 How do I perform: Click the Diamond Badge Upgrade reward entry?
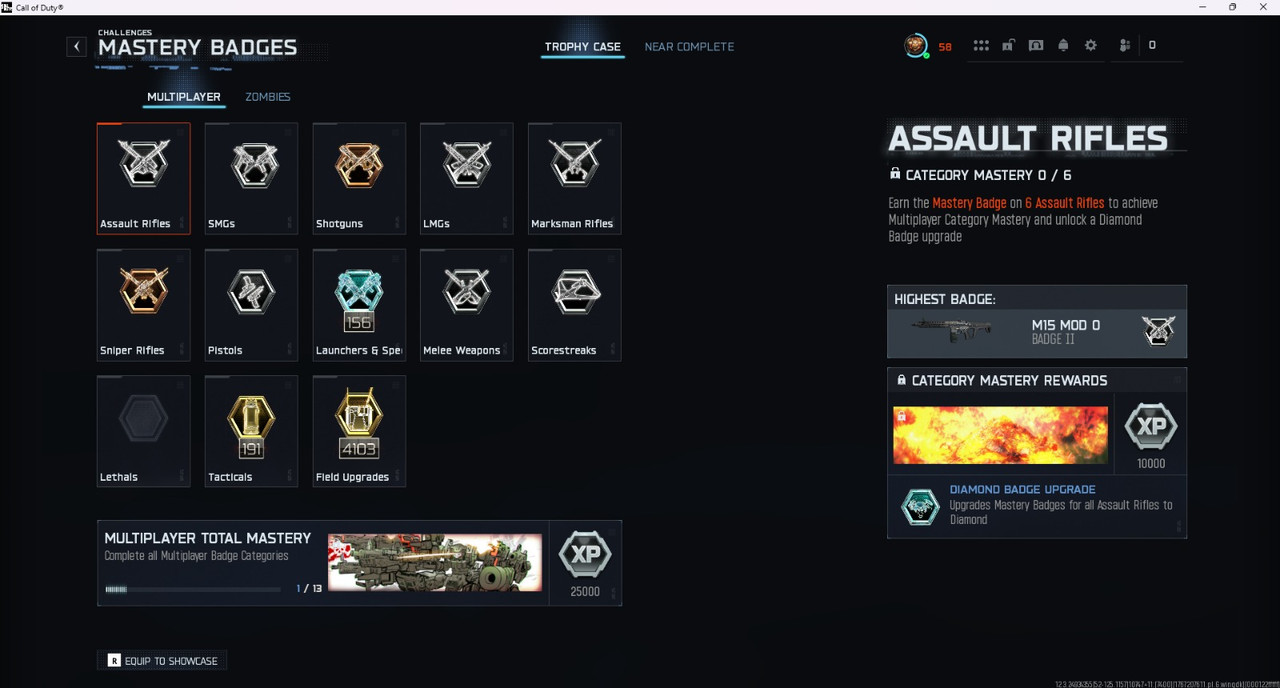coord(1037,506)
